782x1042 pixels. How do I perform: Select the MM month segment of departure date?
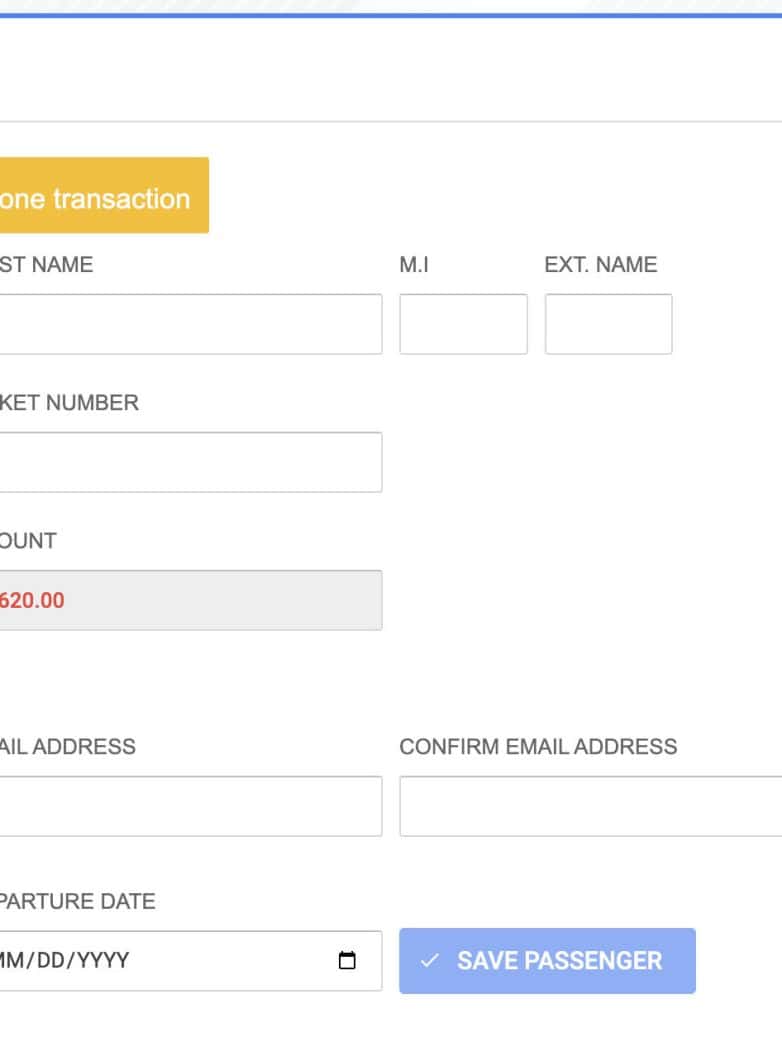14,961
